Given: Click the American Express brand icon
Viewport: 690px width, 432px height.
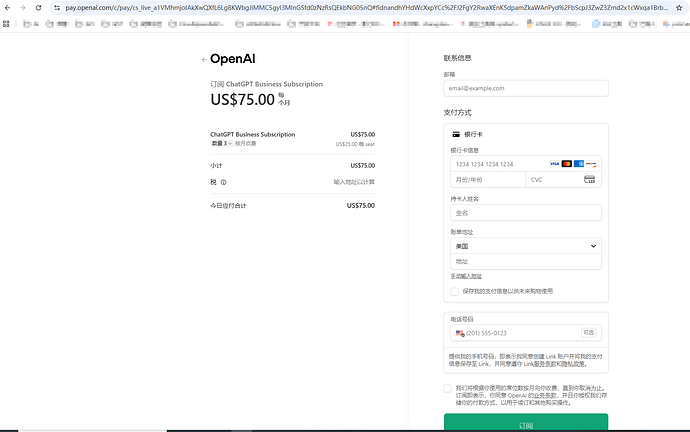Looking at the screenshot, I should [x=579, y=164].
